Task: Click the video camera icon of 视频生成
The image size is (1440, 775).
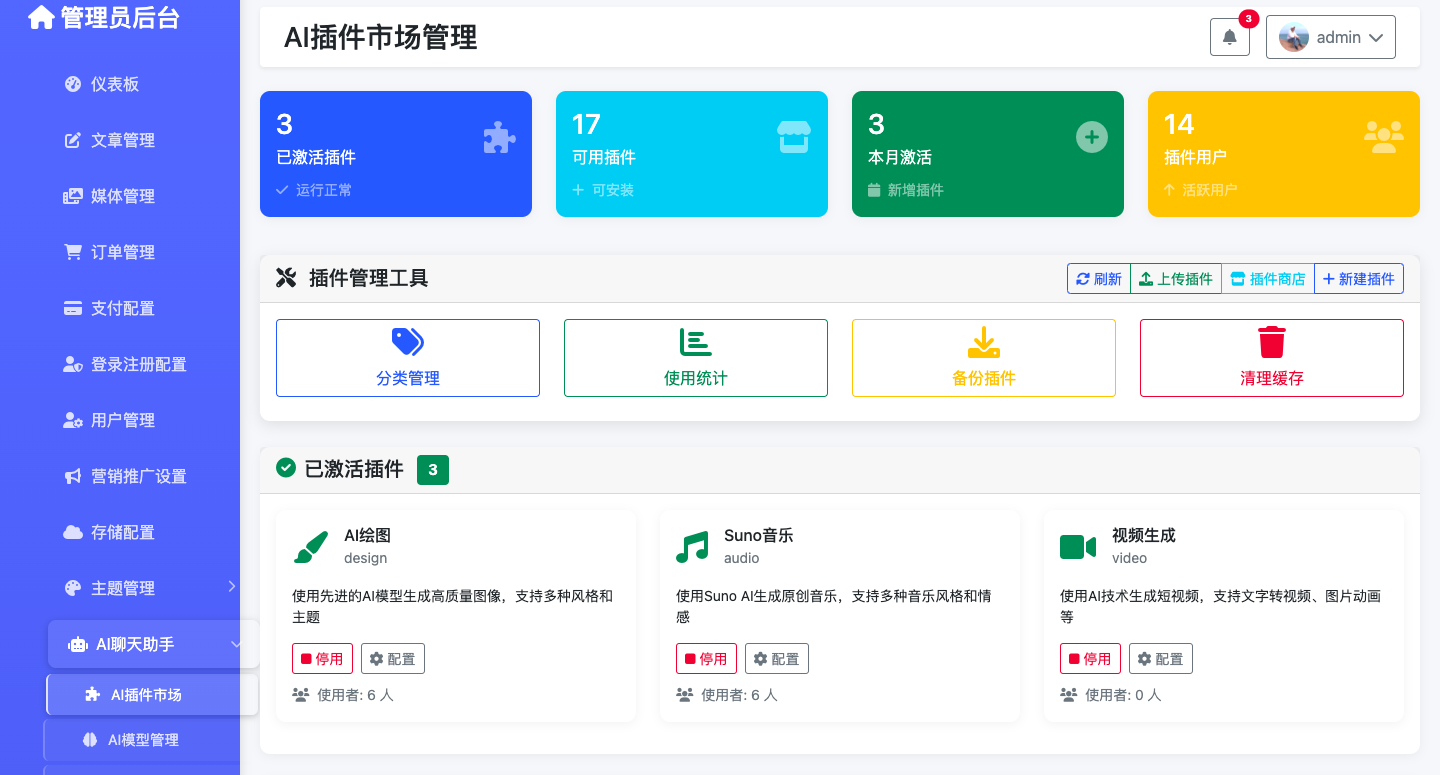Action: [x=1078, y=547]
